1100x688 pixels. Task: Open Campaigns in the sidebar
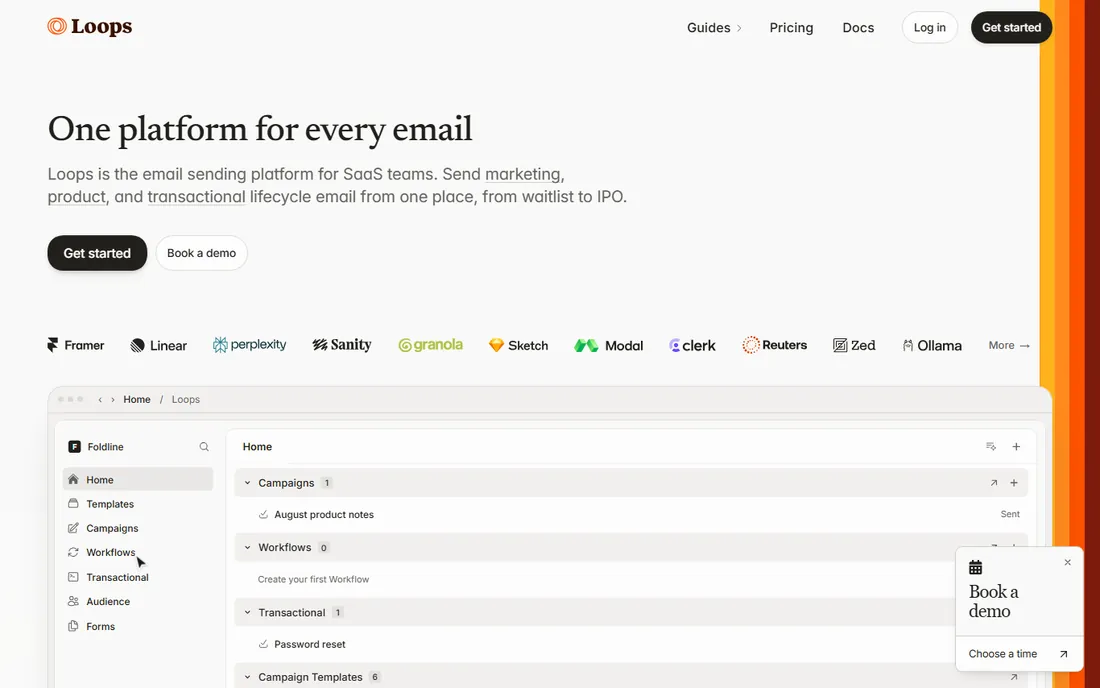pyautogui.click(x=138, y=528)
